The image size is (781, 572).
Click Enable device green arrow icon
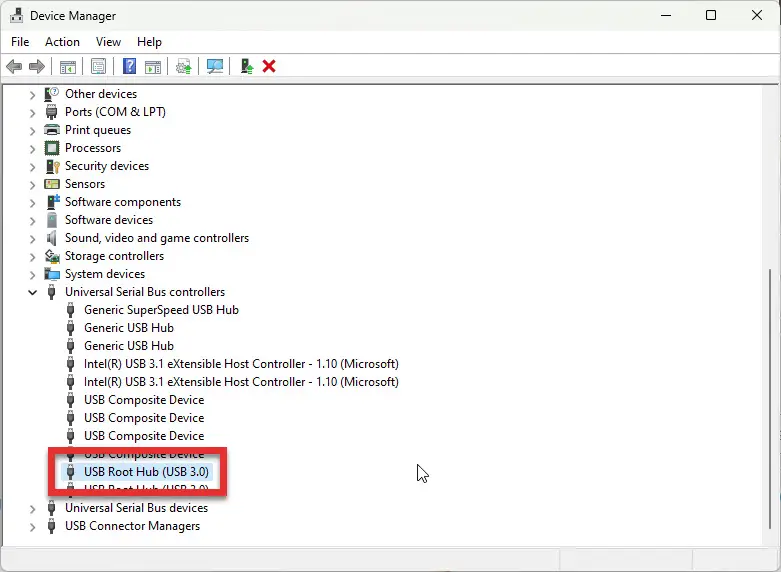247,66
